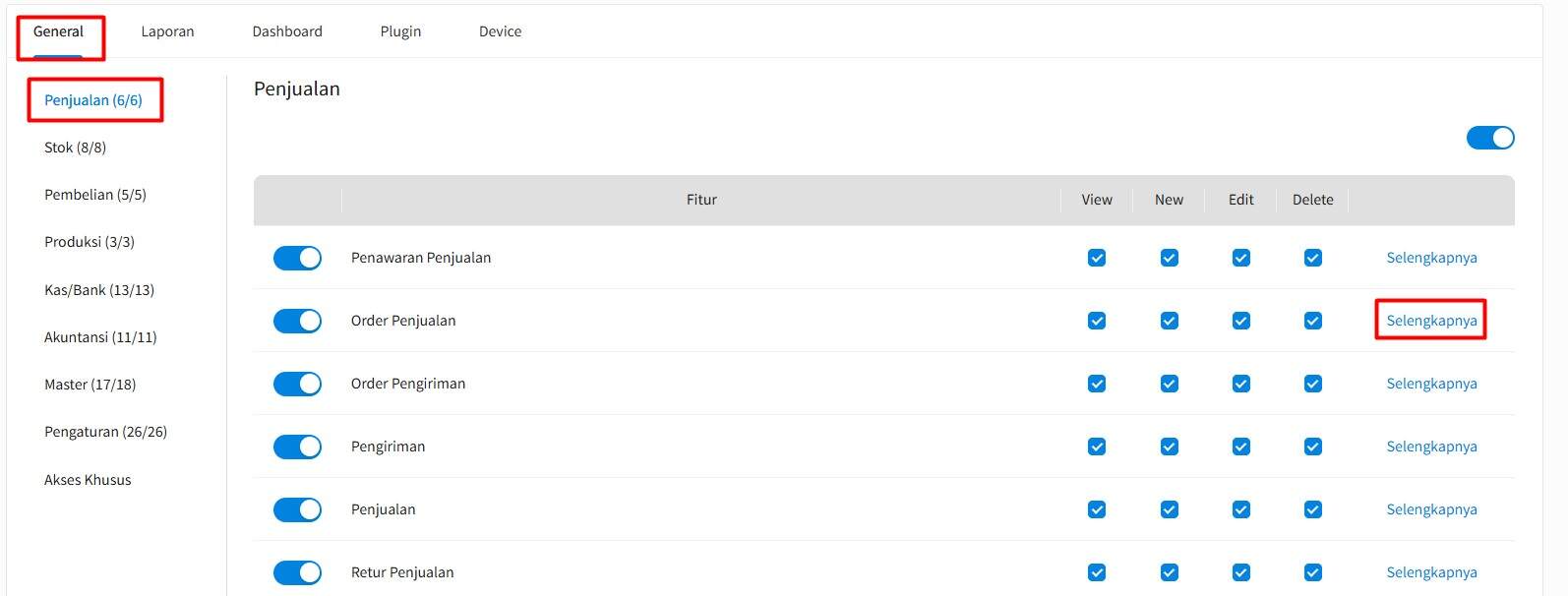Turn off the Order Pengiriman toggle

297,384
